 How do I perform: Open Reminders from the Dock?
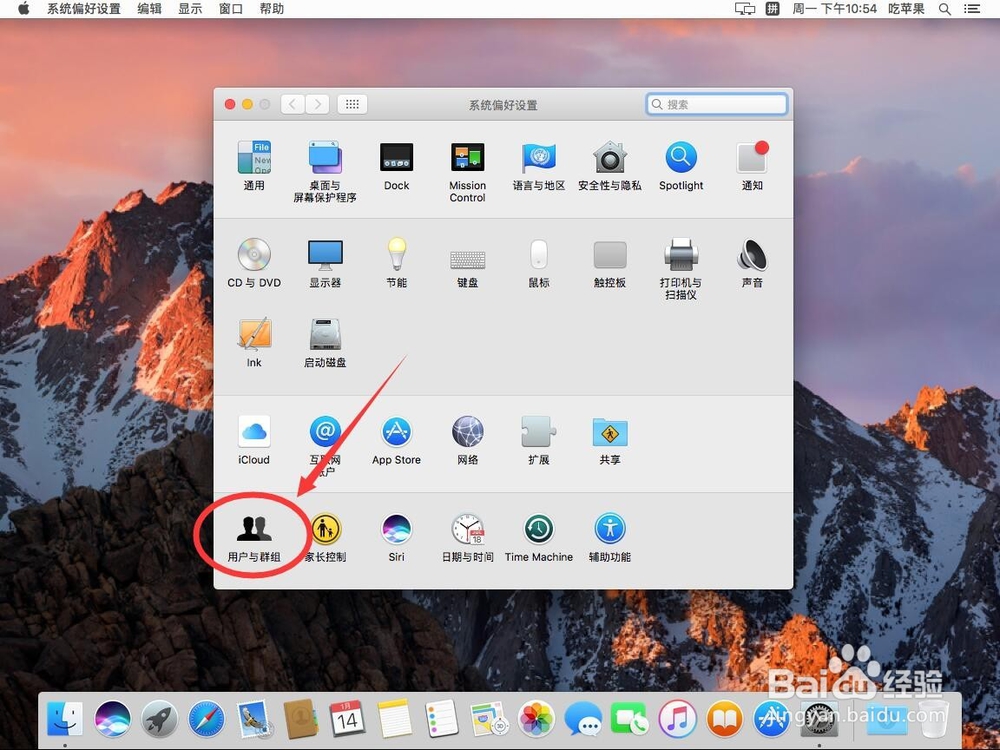pos(442,719)
